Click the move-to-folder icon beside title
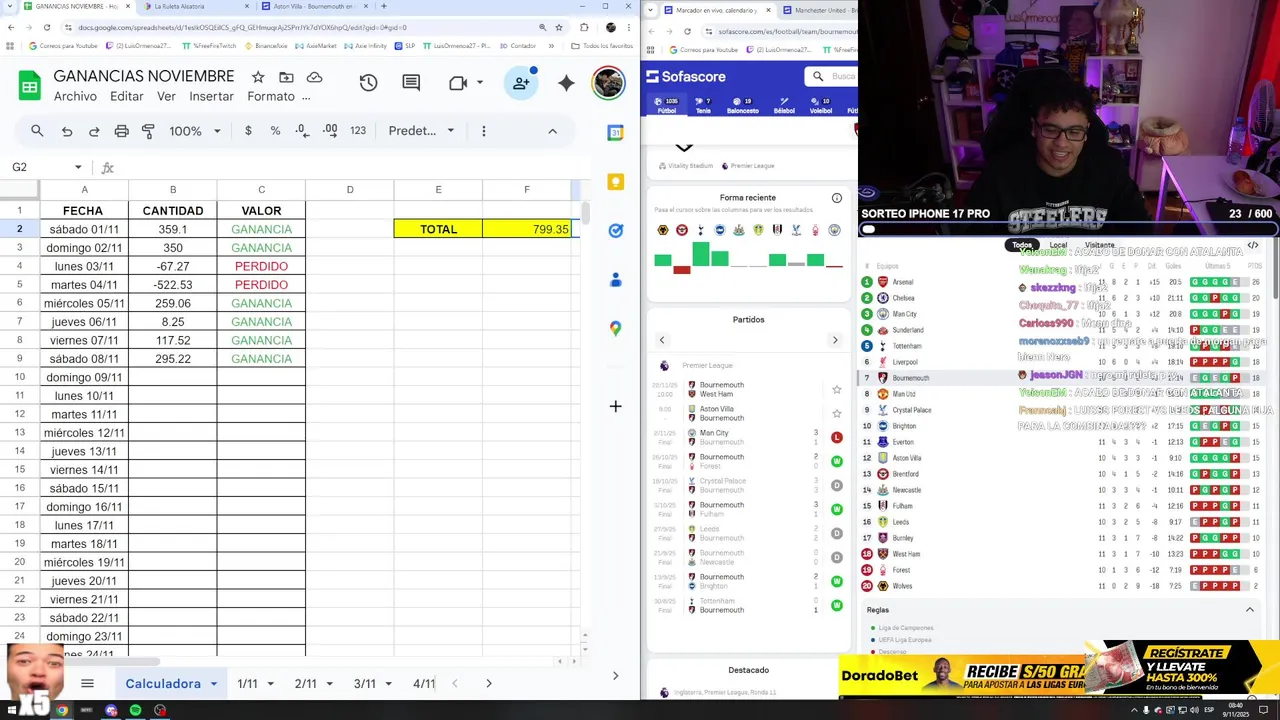The width and height of the screenshot is (1280, 720). coord(286,77)
